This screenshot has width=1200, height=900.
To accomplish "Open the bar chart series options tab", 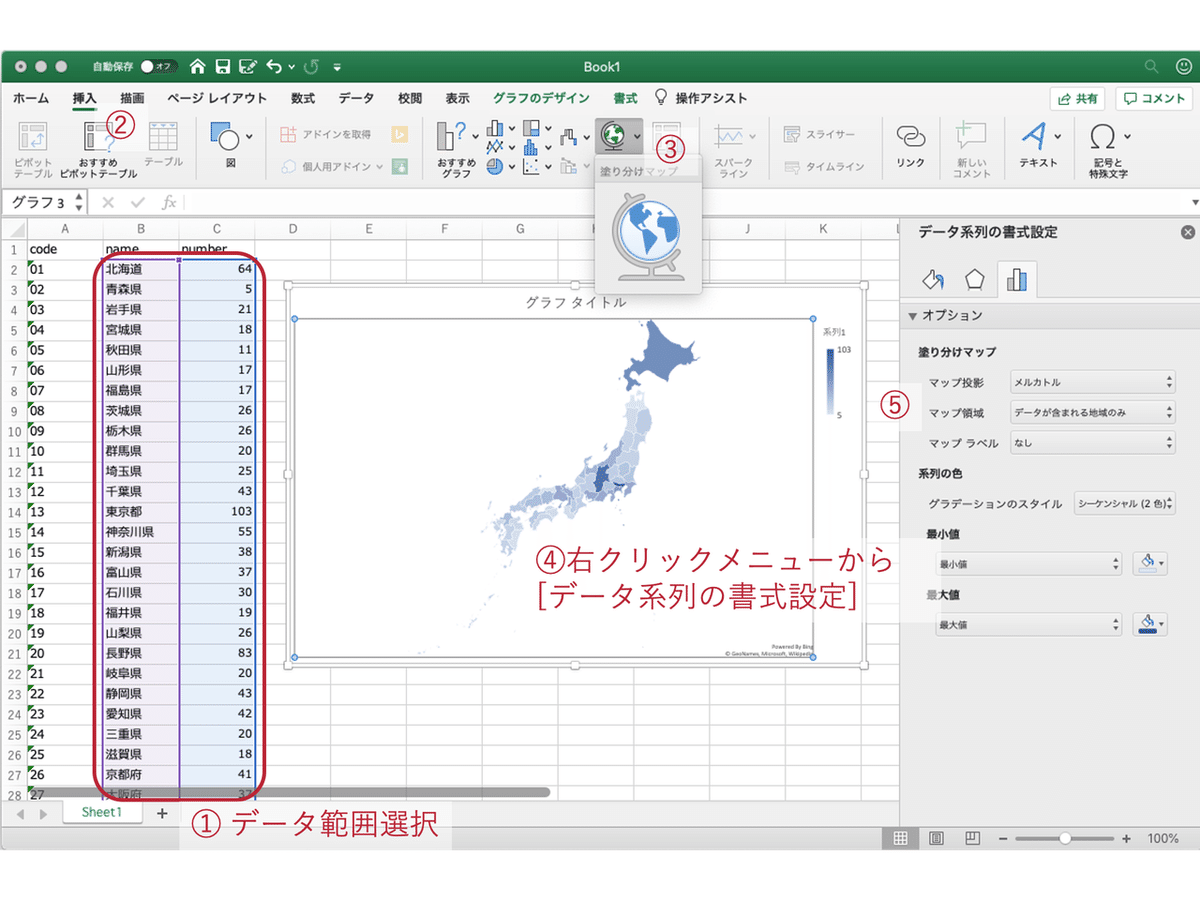I will [x=1017, y=279].
